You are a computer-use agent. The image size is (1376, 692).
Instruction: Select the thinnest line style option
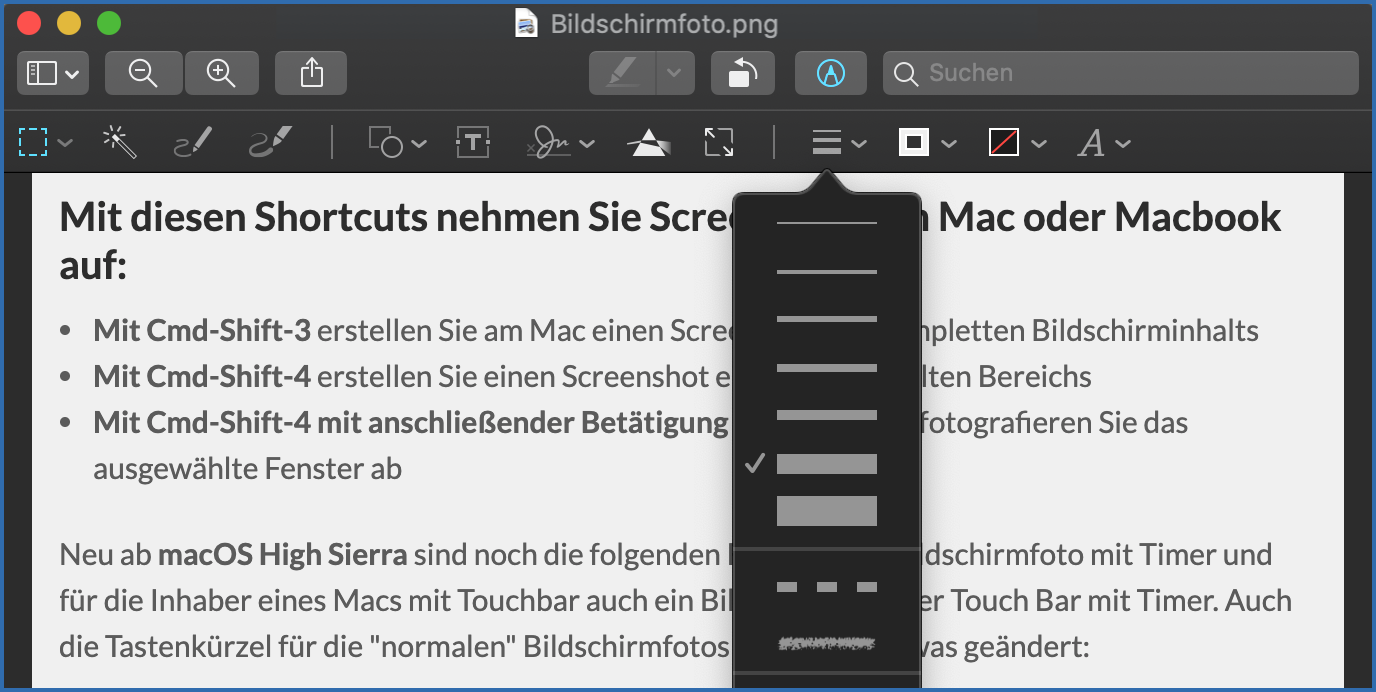(x=826, y=223)
